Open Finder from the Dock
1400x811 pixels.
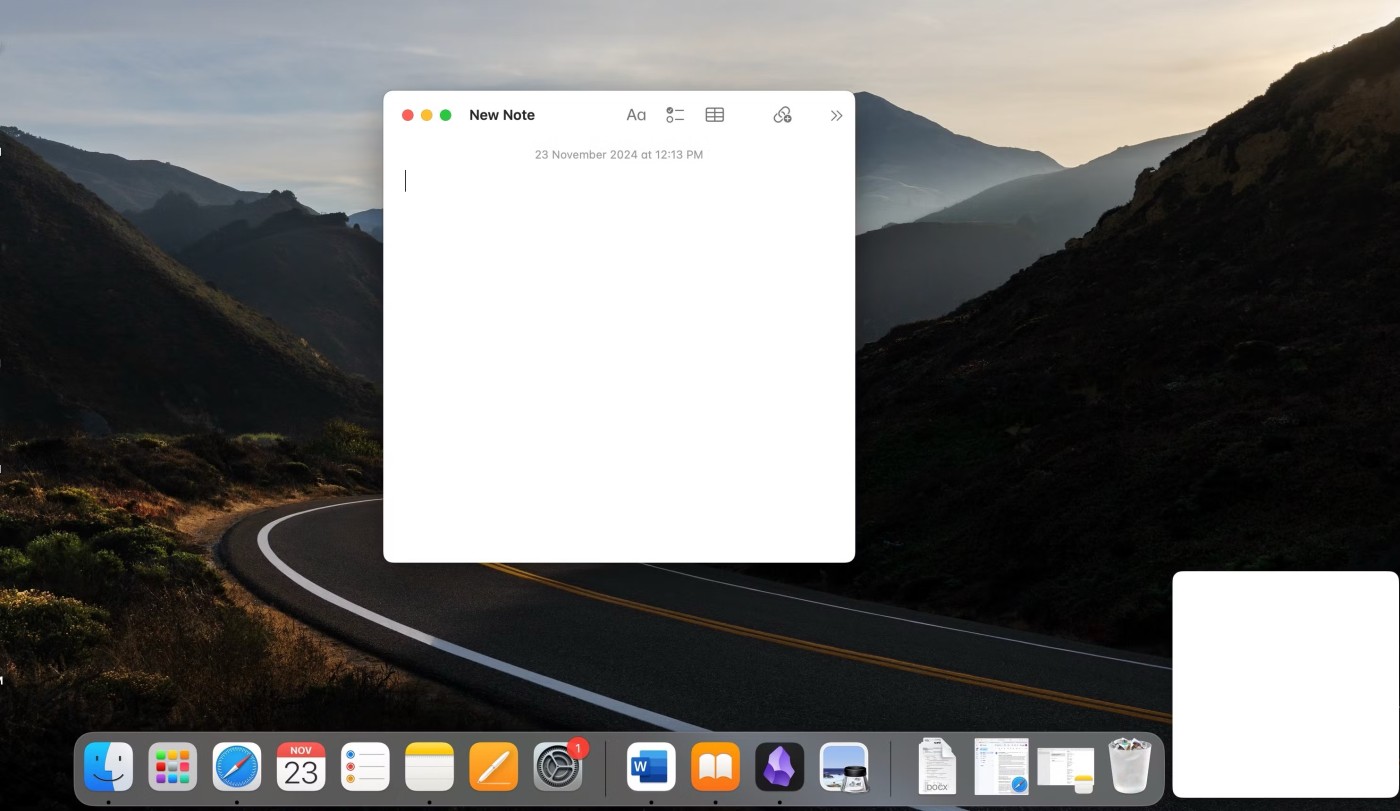(x=108, y=767)
